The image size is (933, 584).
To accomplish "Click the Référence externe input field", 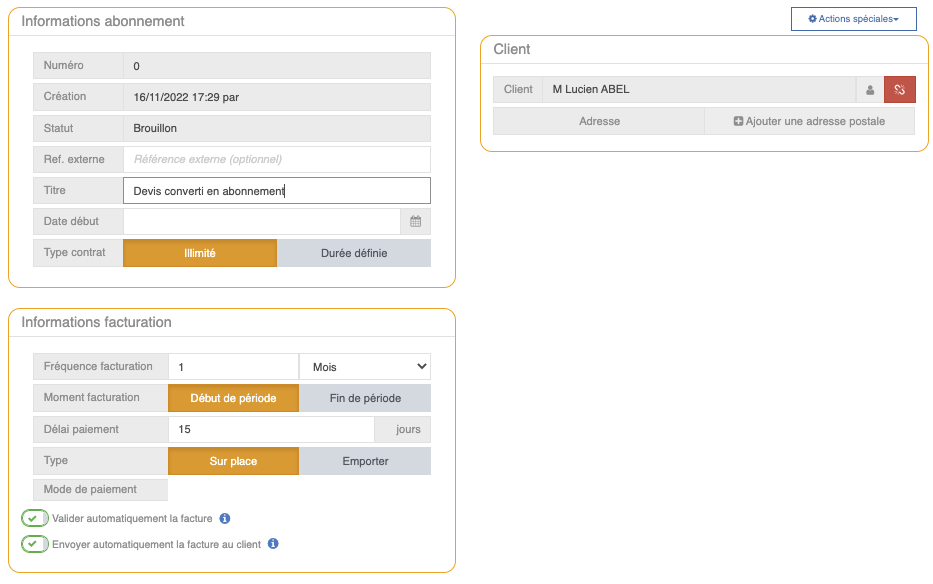I will (276, 159).
